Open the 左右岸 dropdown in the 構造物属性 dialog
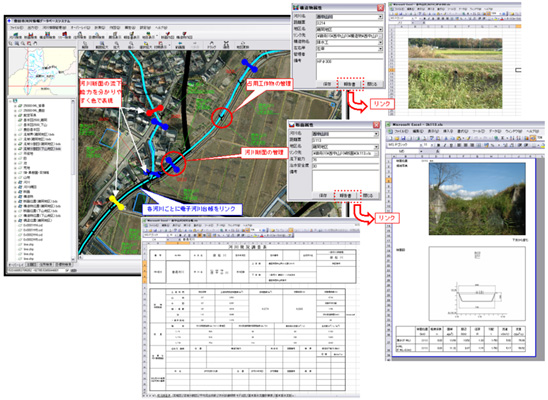The image size is (548, 400). coord(381,49)
